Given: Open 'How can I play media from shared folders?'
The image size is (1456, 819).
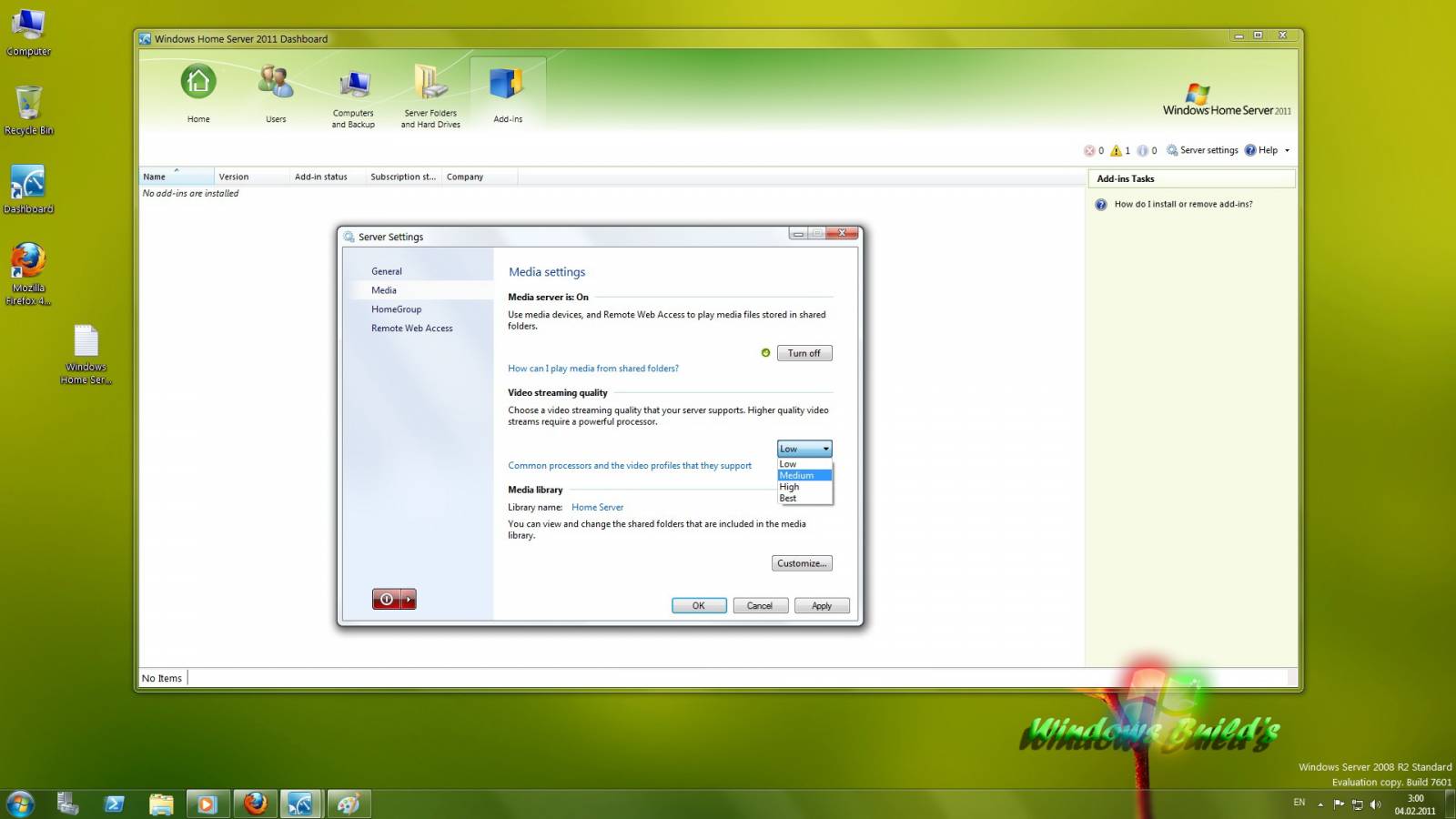Looking at the screenshot, I should 593,369.
